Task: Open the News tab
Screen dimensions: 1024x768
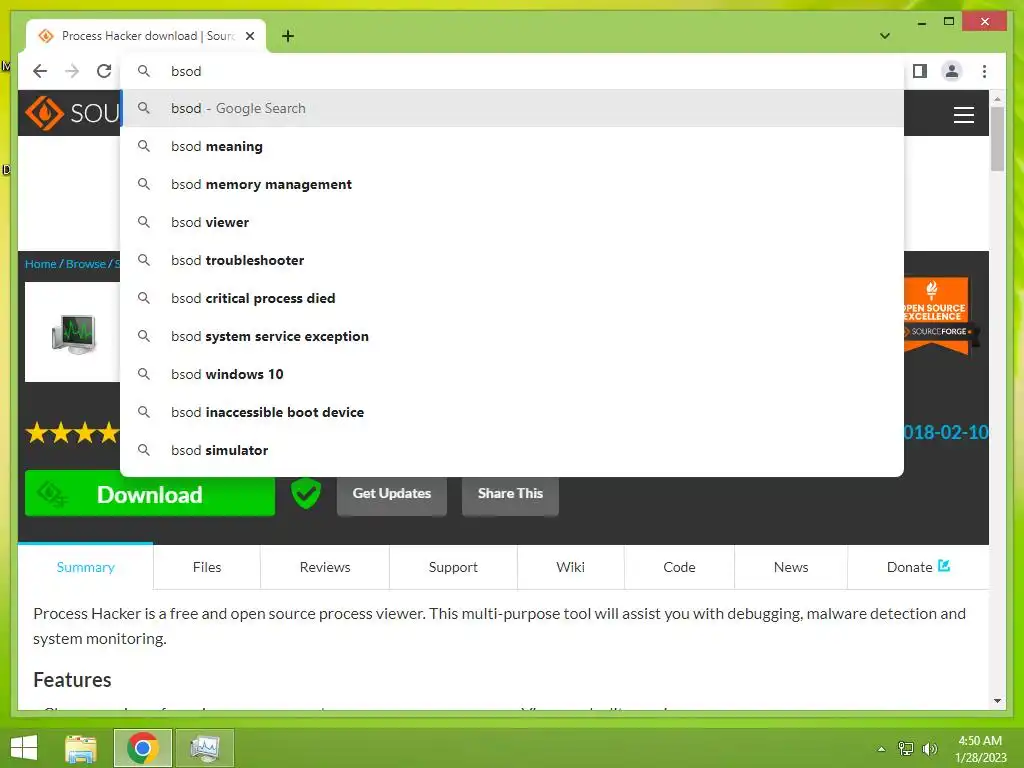Action: point(791,567)
